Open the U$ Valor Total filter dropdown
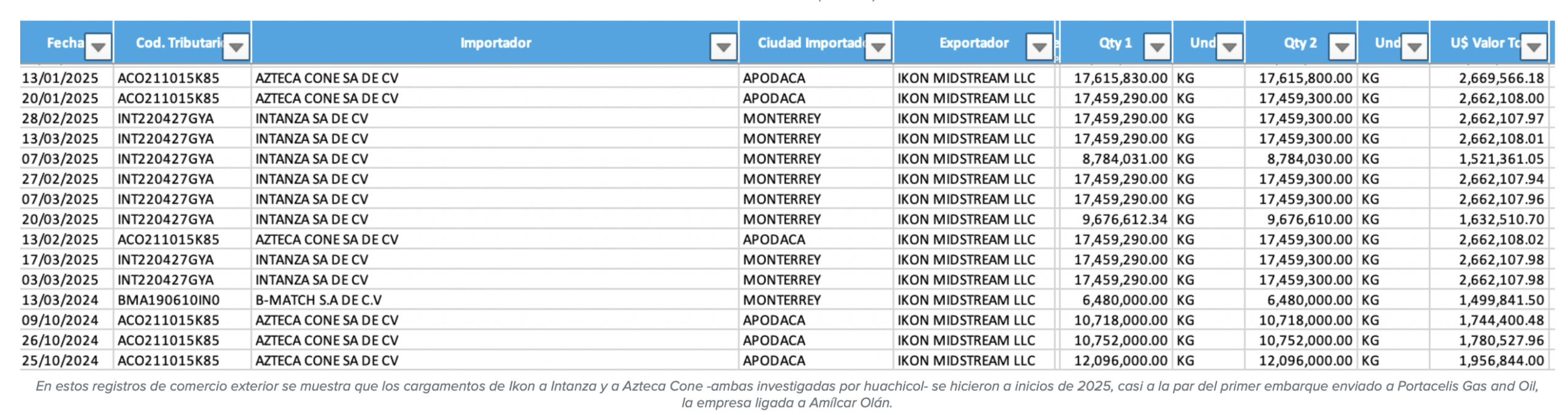Image resolution: width=1568 pixels, height=415 pixels. point(1534,47)
